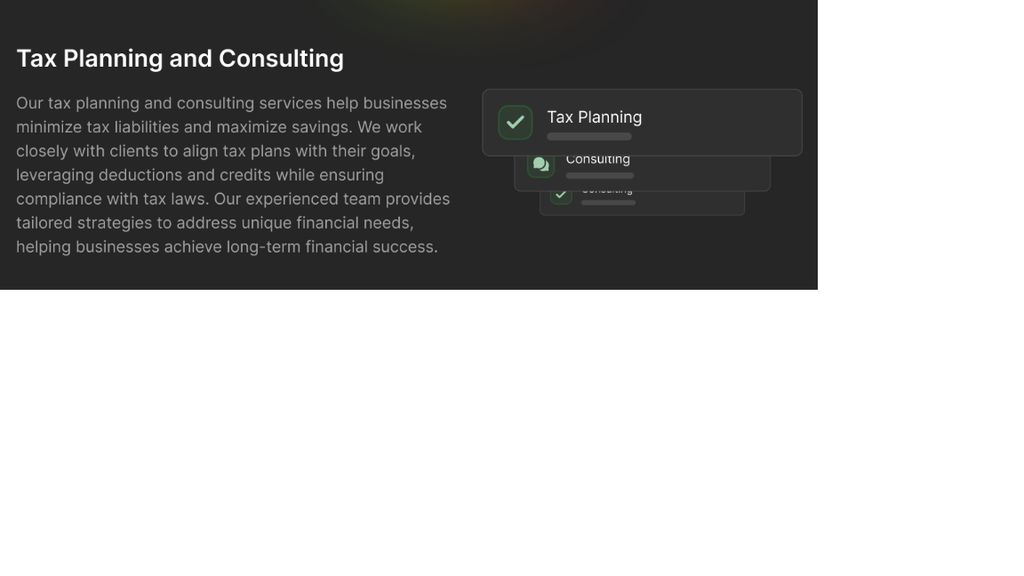Click the gray placeholder bar under Tax Planning

coord(589,136)
